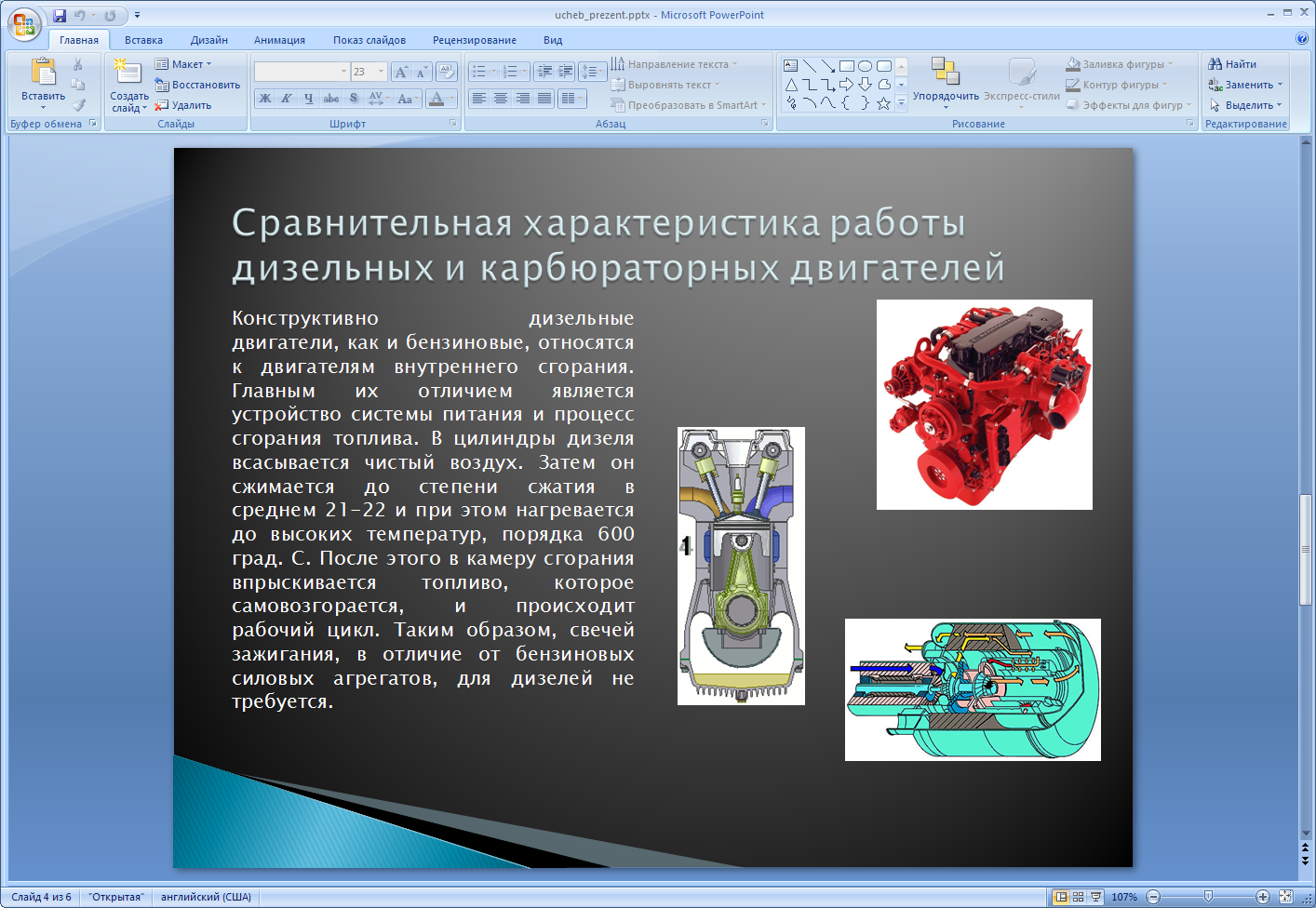
Task: Select the oval shape in shapes gallery
Action: point(866,66)
